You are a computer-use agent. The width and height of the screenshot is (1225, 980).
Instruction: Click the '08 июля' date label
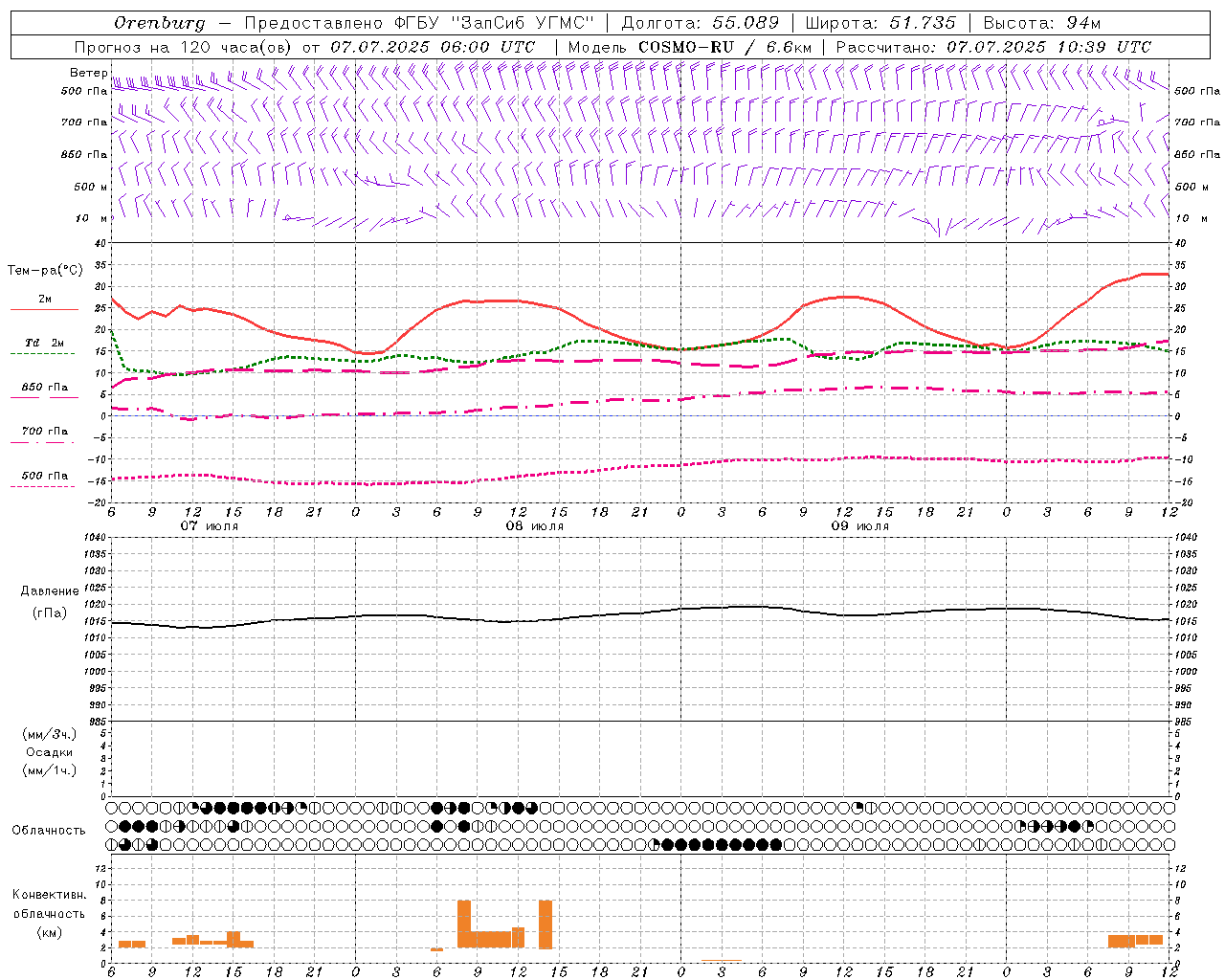pyautogui.click(x=535, y=526)
